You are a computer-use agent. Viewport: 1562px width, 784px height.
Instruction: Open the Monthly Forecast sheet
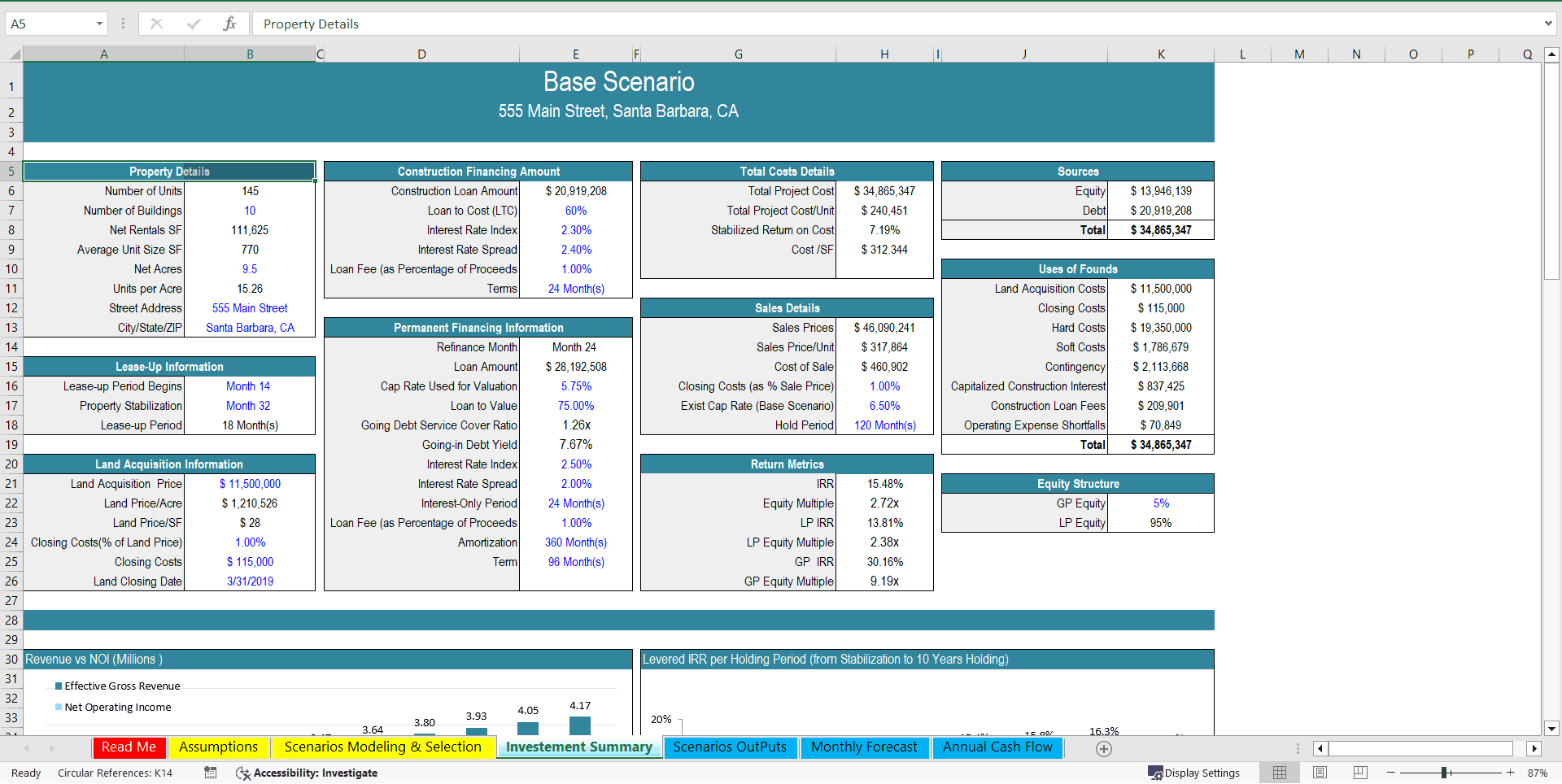point(864,747)
